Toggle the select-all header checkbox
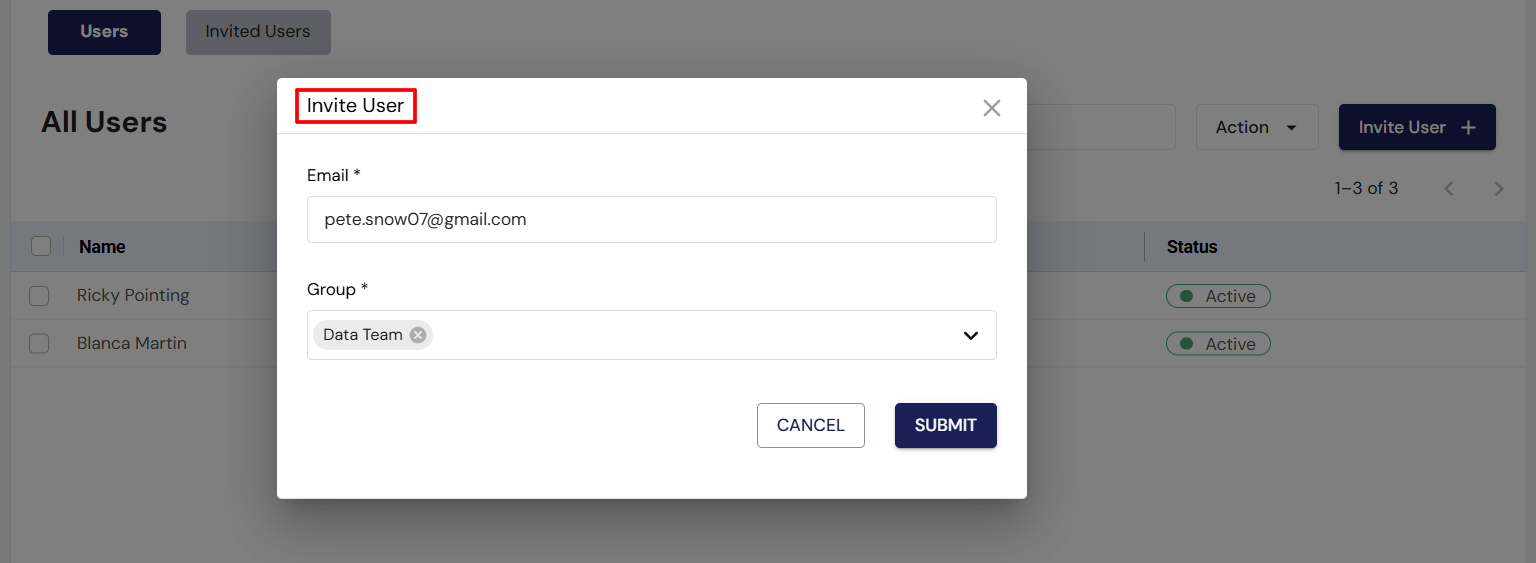Screen dimensions: 1536x563 (x=41, y=246)
